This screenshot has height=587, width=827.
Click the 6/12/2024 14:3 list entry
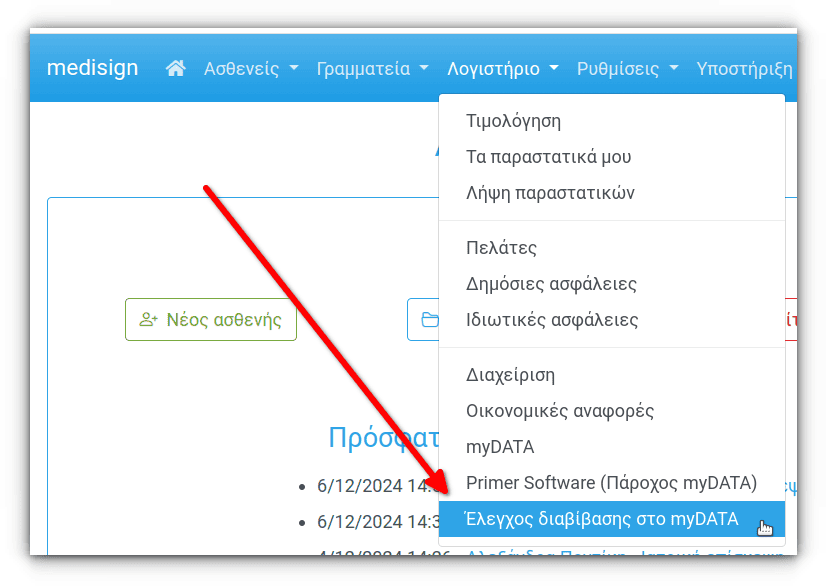coord(378,522)
